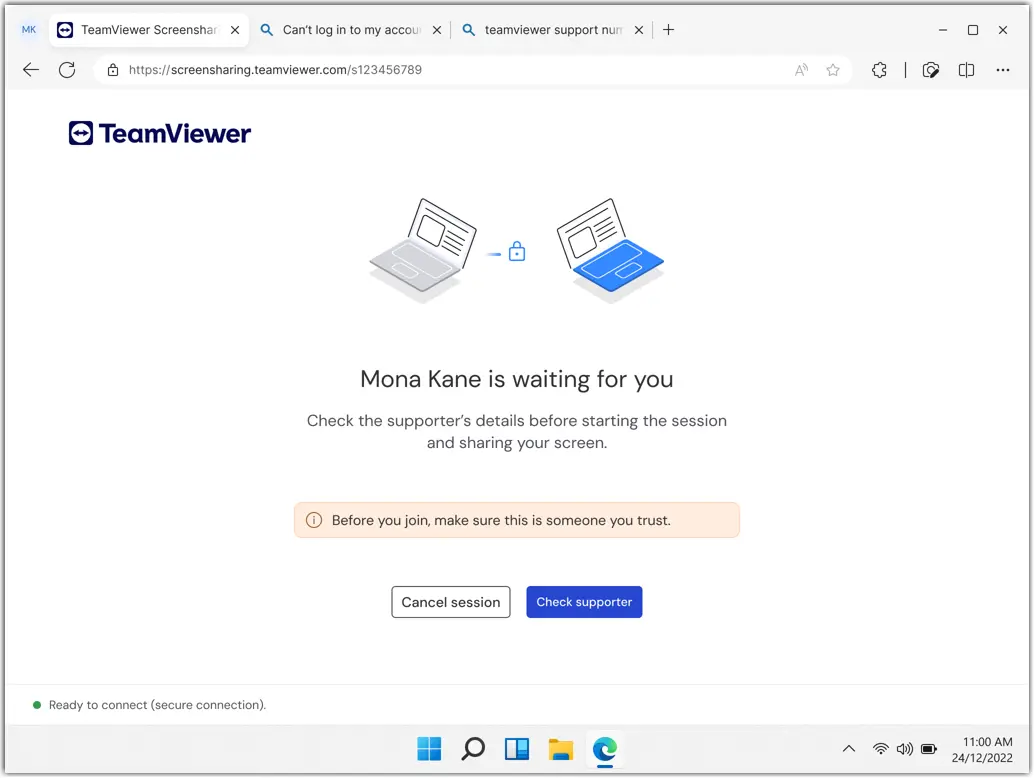Image resolution: width=1034 pixels, height=778 pixels.
Task: Click Microsoft Edge taskbar icon
Action: (605, 749)
